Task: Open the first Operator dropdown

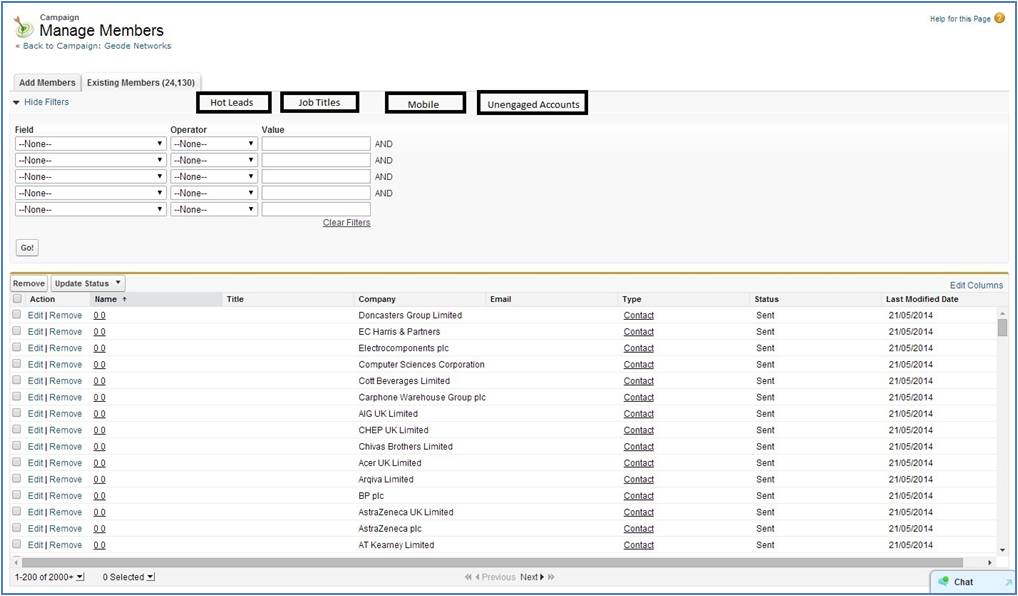Action: pyautogui.click(x=213, y=144)
